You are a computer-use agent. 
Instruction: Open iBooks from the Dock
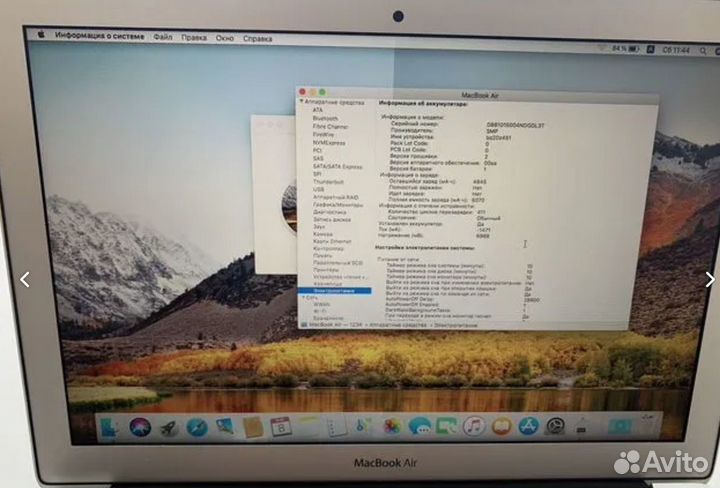coord(501,426)
